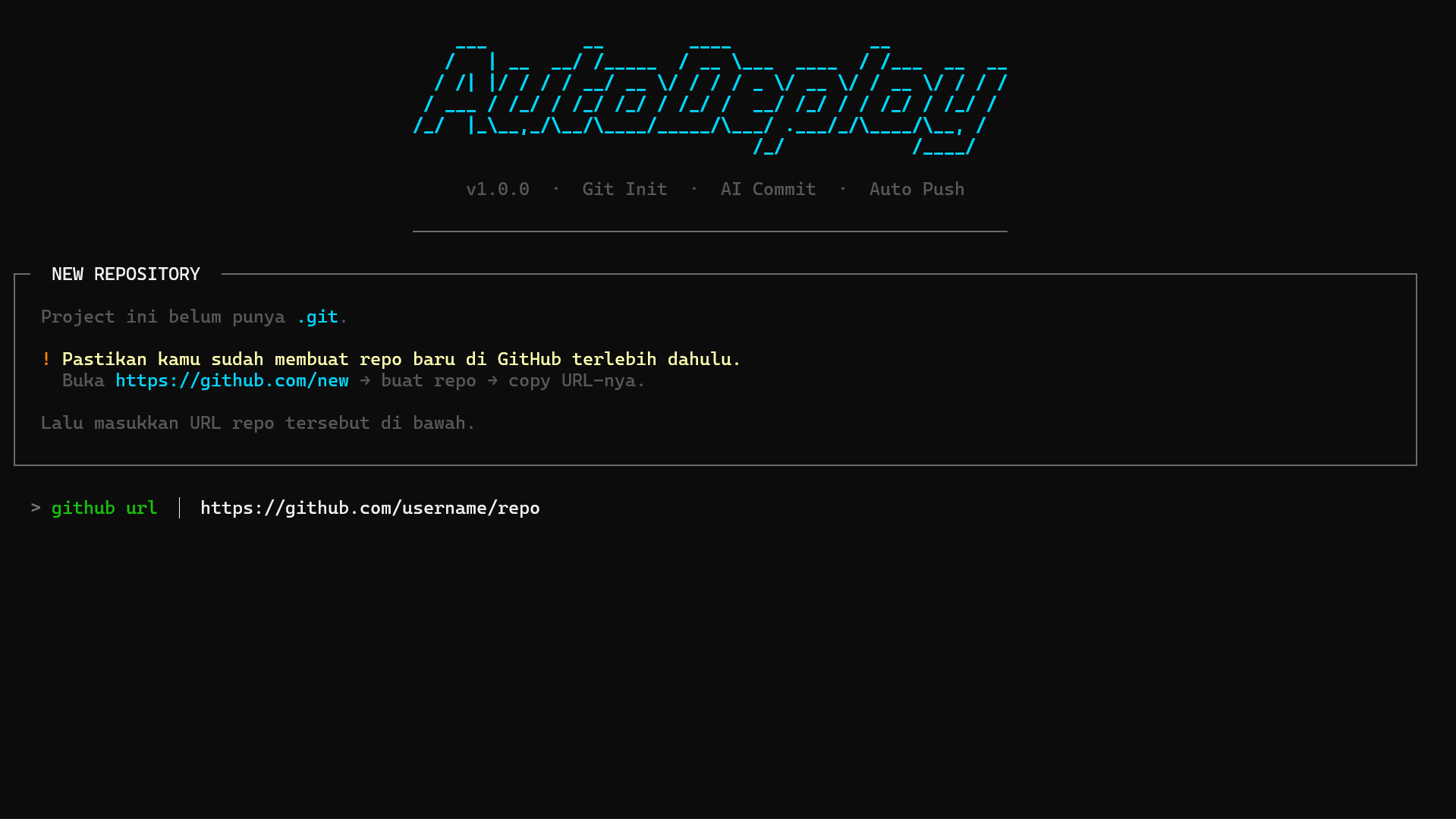
Task: Click the AutoDeploy ASCII art logo
Action: coord(710,99)
